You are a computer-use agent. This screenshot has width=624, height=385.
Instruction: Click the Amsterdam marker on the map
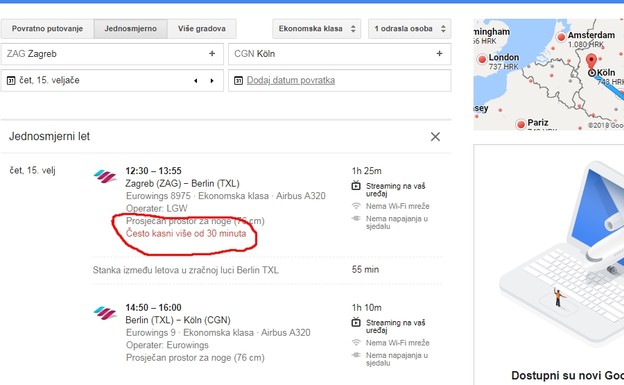[561, 37]
